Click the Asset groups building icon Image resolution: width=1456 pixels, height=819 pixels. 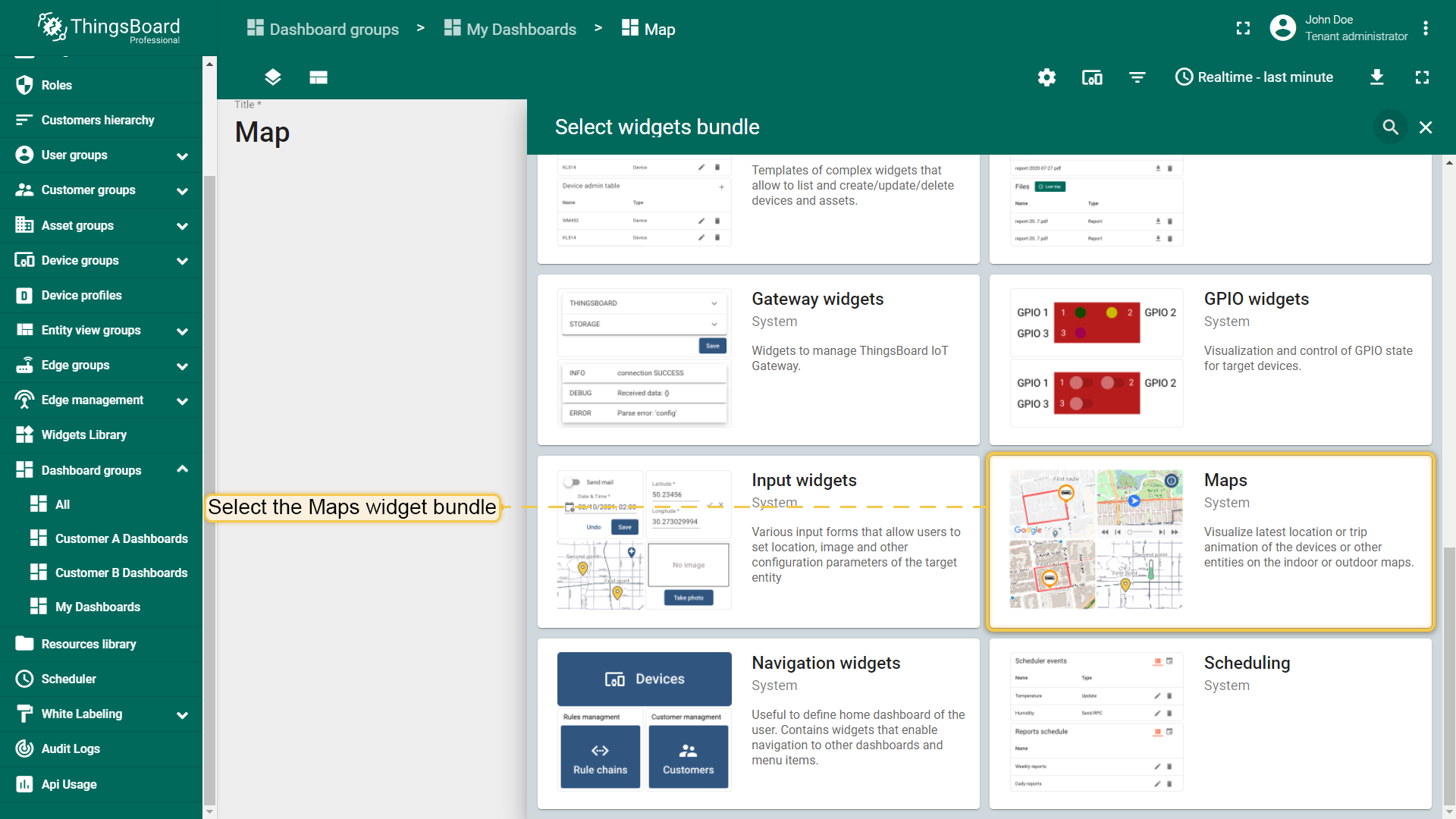coord(24,225)
